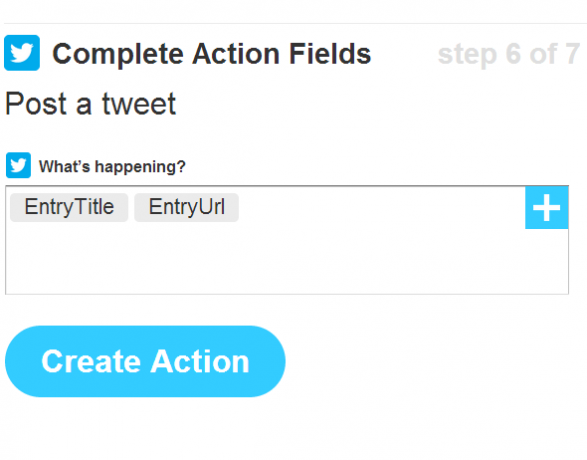The height and width of the screenshot is (460, 587).
Task: Click the number 7 in the step counter
Action: pyautogui.click(x=573, y=54)
